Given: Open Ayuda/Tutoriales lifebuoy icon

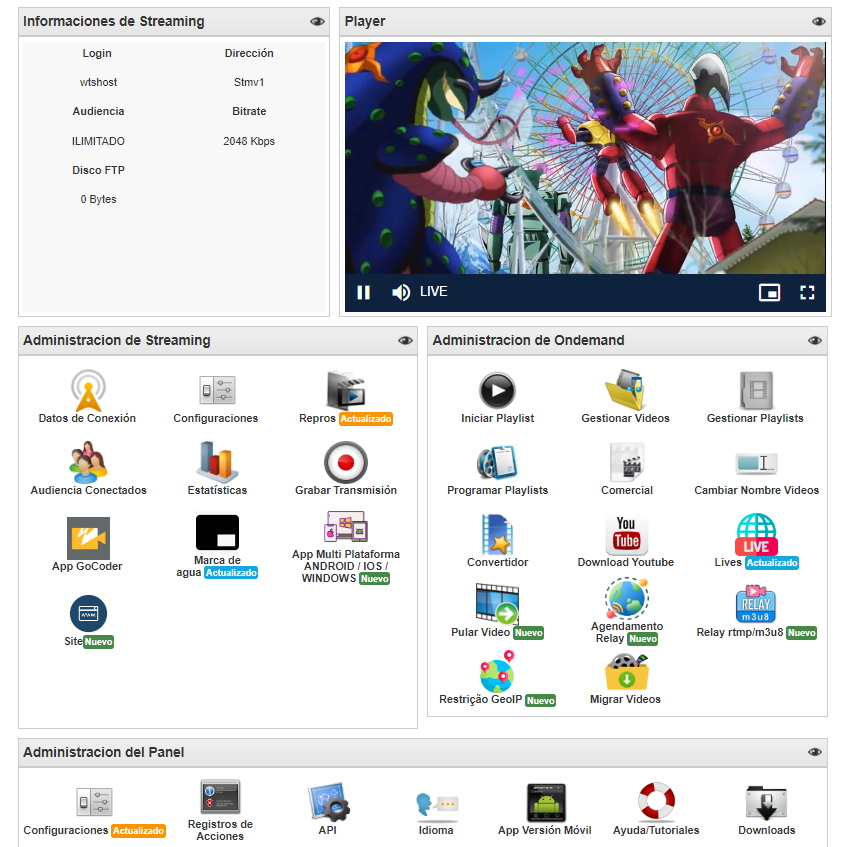Looking at the screenshot, I should click(656, 801).
